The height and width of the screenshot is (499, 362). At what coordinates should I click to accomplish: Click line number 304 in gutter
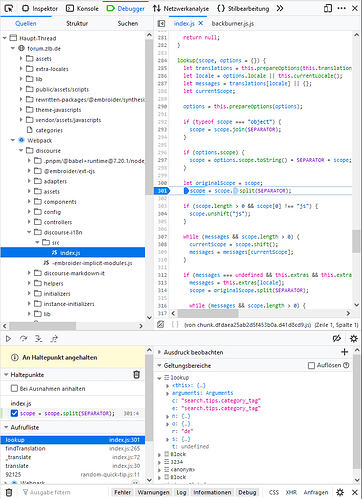point(162,214)
